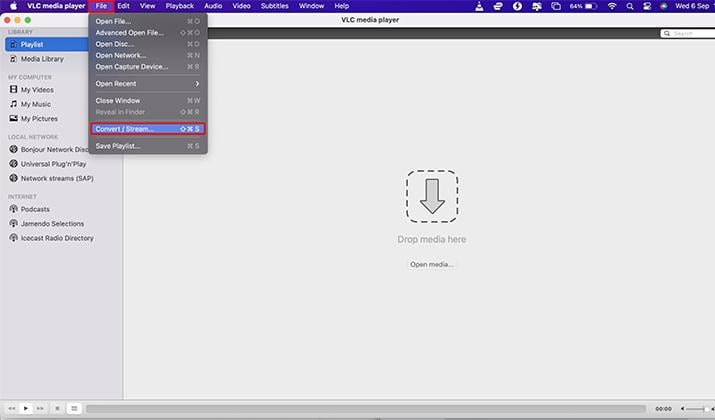The image size is (715, 420).
Task: Click the Open media... button
Action: [x=431, y=264]
